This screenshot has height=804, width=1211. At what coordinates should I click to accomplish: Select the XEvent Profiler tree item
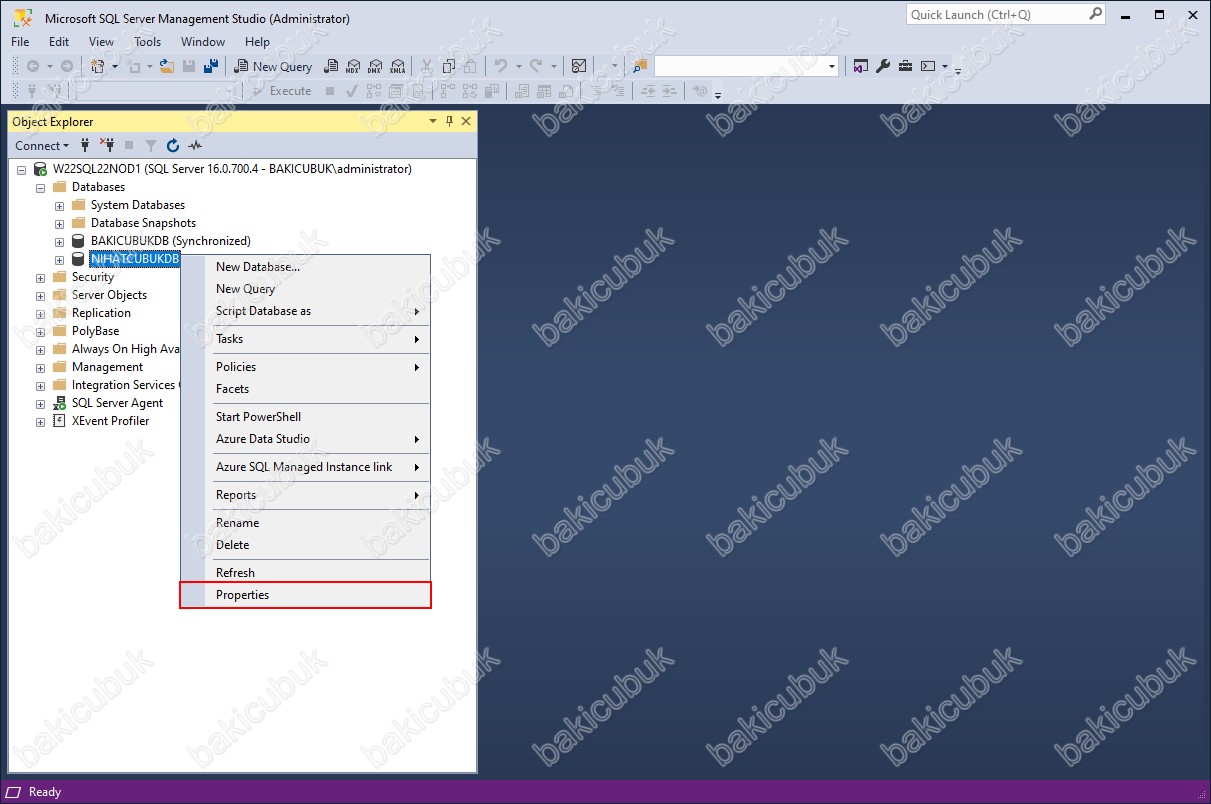(110, 421)
